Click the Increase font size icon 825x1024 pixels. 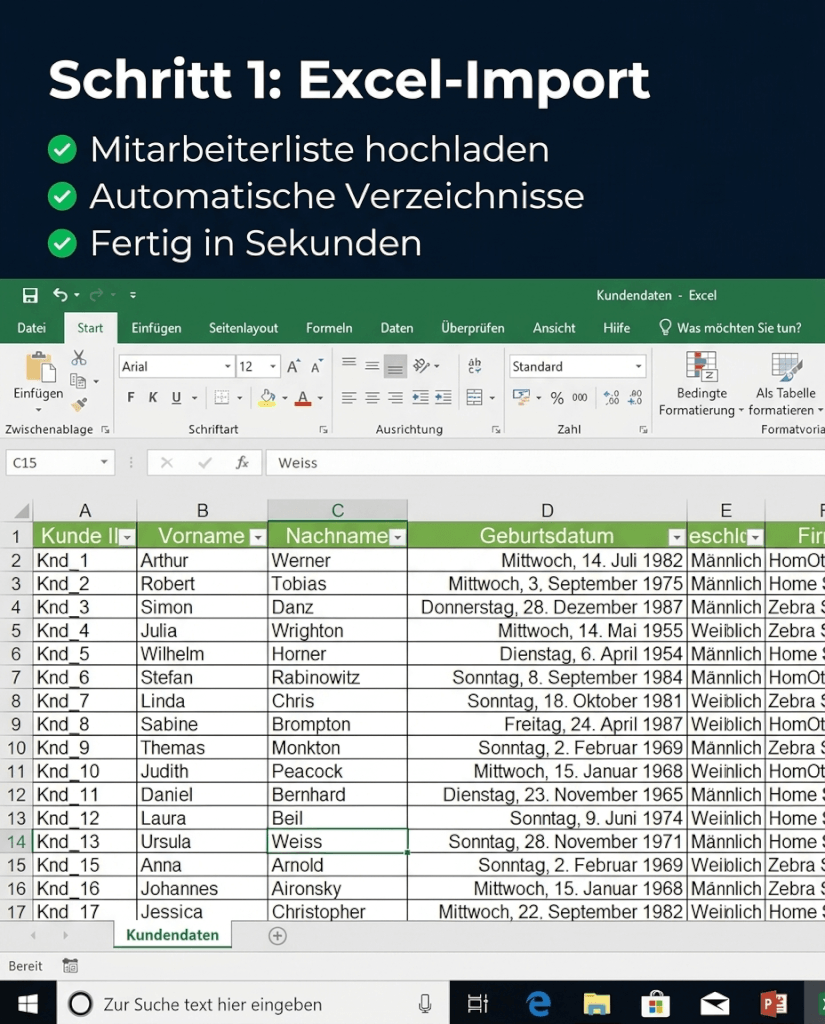pos(294,366)
